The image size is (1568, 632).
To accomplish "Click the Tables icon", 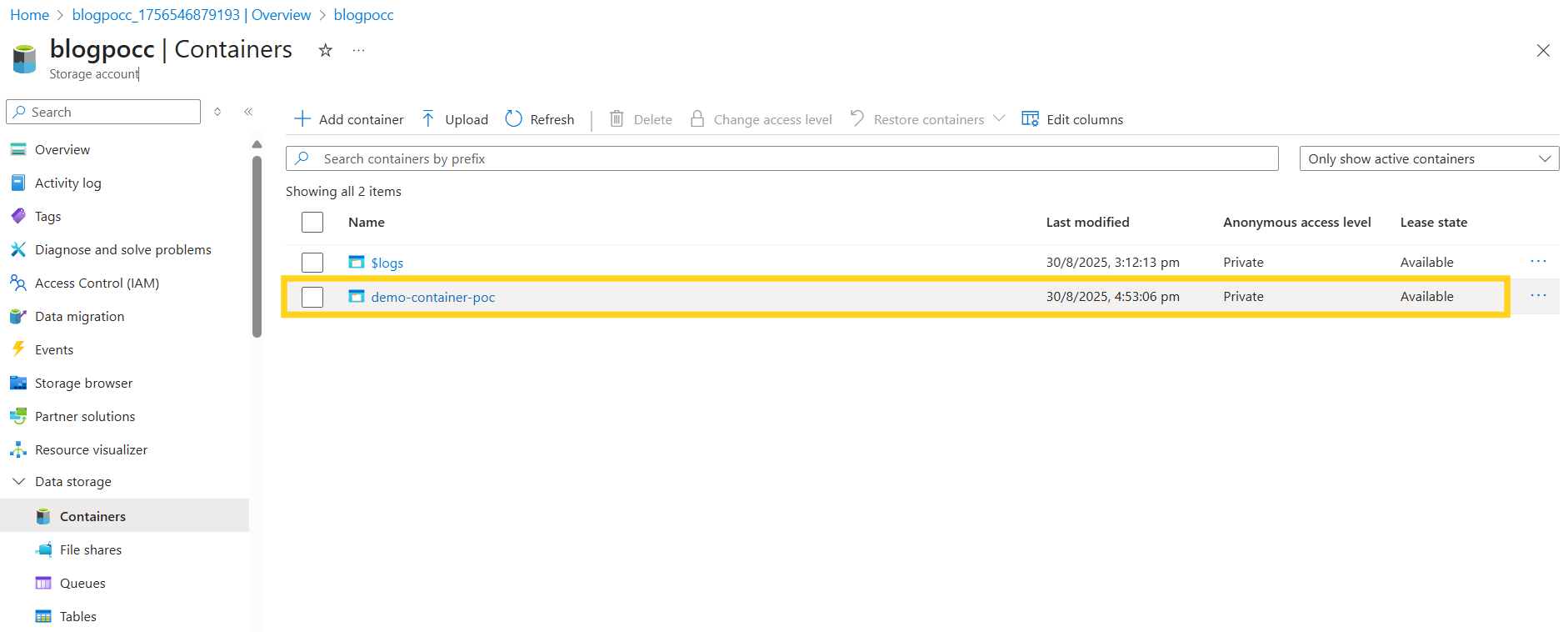I will [x=43, y=617].
